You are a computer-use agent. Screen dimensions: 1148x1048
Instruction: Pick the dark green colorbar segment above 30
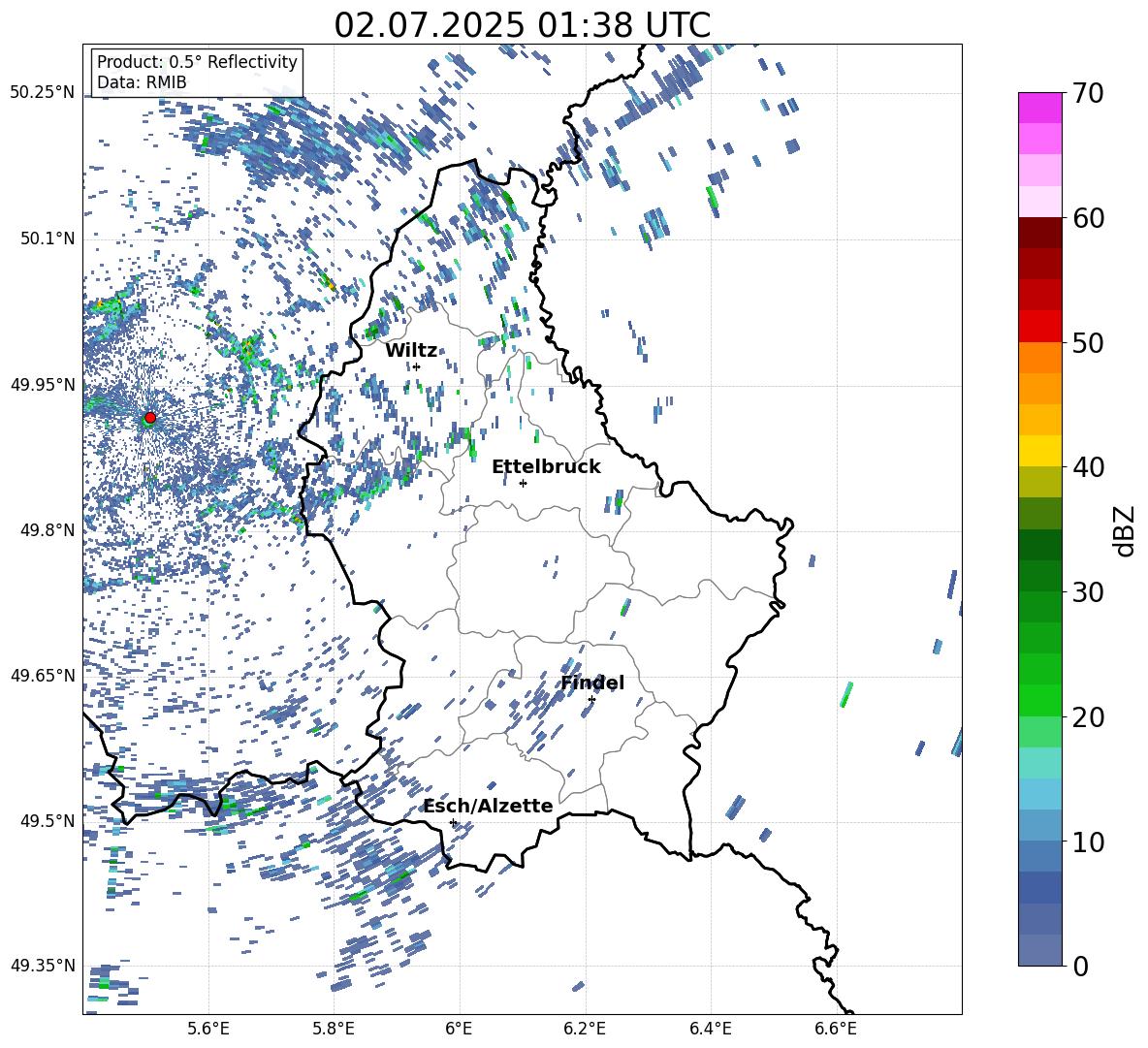click(x=1040, y=575)
